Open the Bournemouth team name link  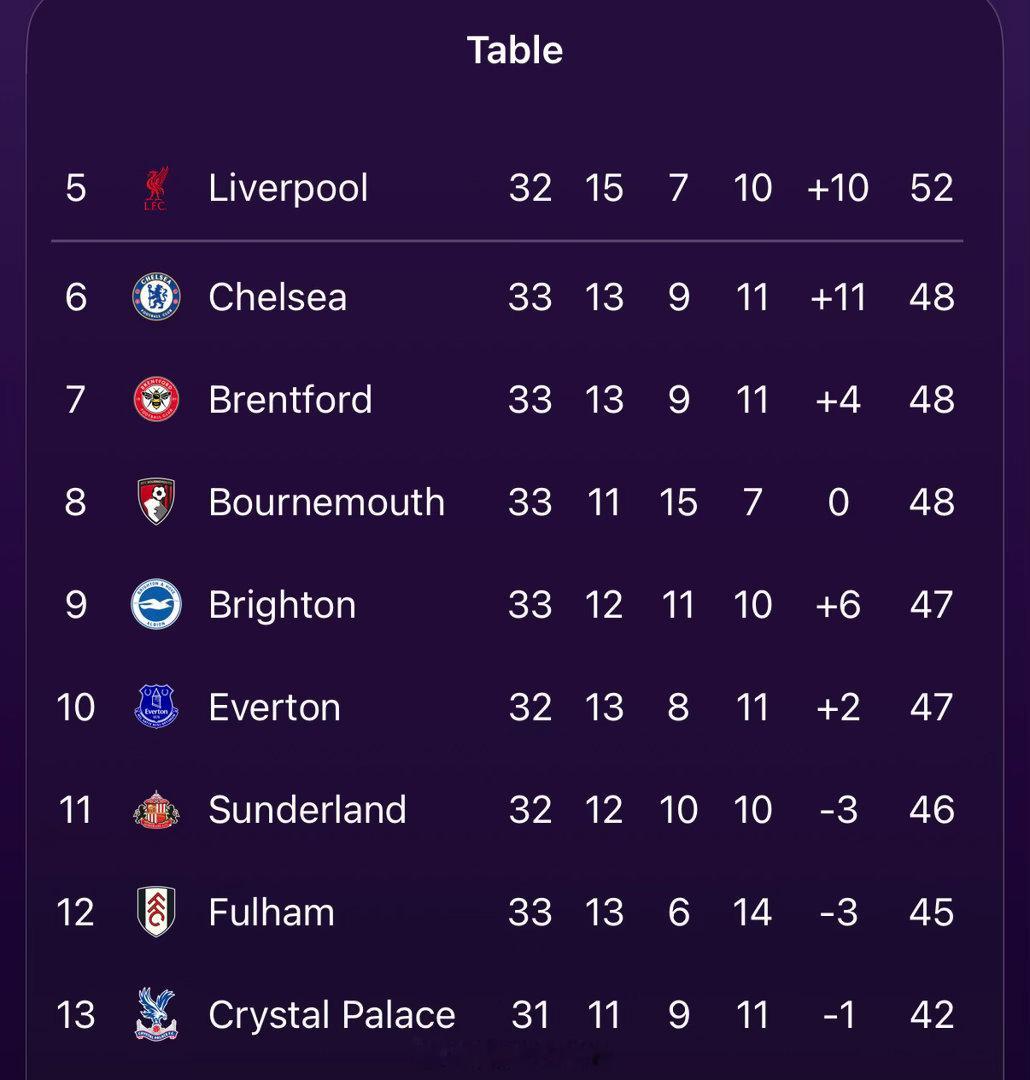coord(326,502)
